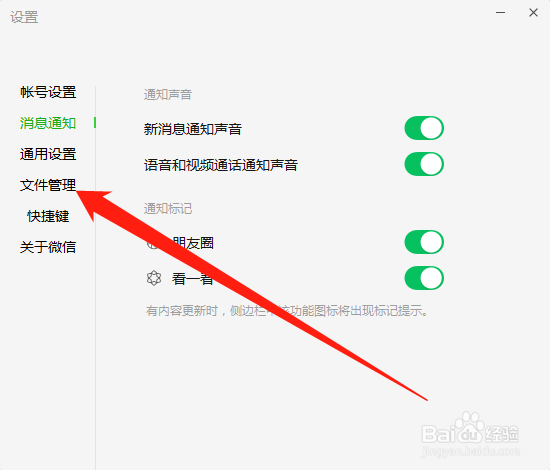
Task: Click the 新消息通知声音 label text
Action: click(x=193, y=129)
